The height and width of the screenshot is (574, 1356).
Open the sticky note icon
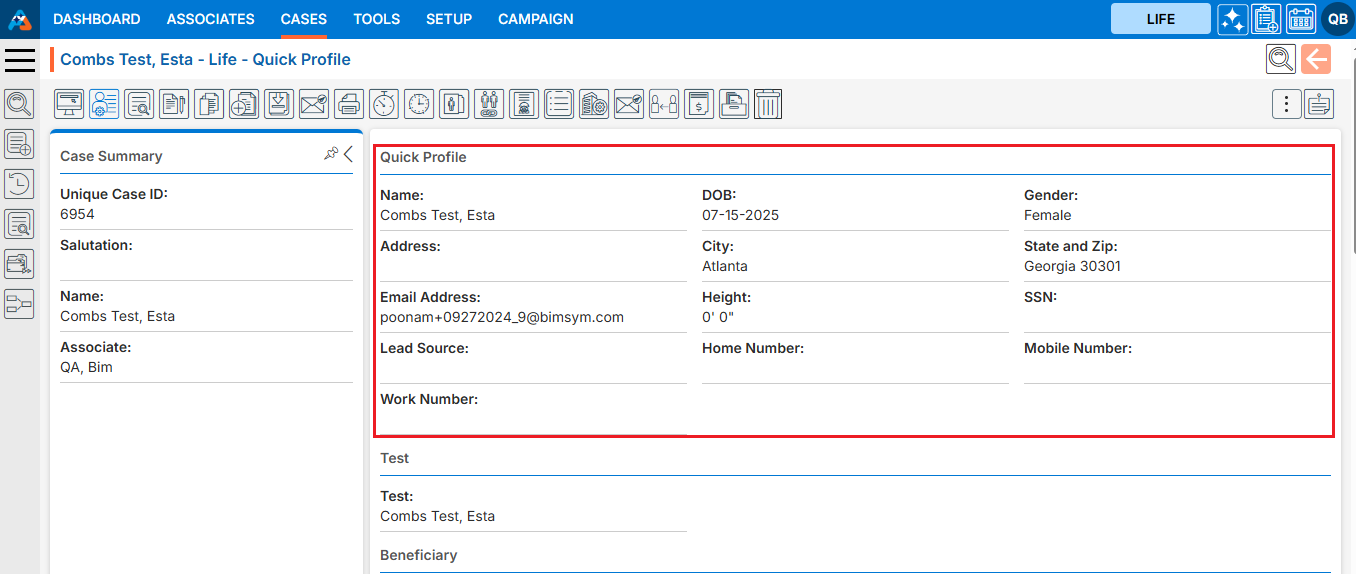1319,104
